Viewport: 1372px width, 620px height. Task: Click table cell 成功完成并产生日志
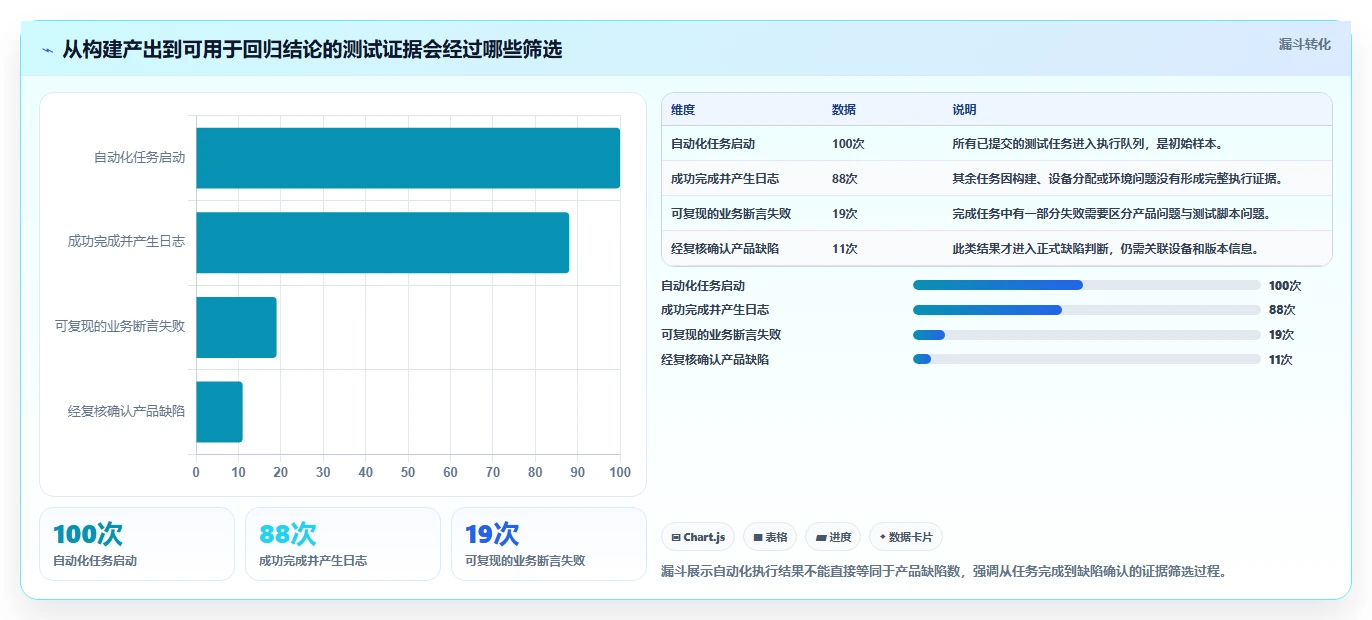pyautogui.click(x=725, y=179)
